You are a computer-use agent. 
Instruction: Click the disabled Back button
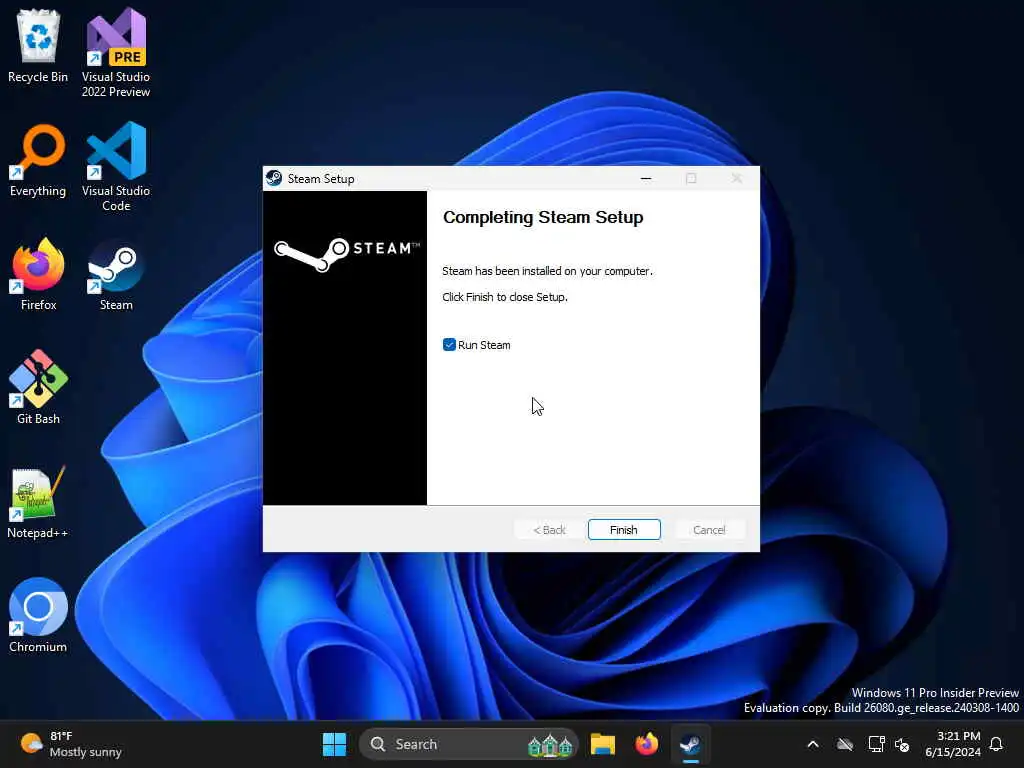(x=549, y=530)
